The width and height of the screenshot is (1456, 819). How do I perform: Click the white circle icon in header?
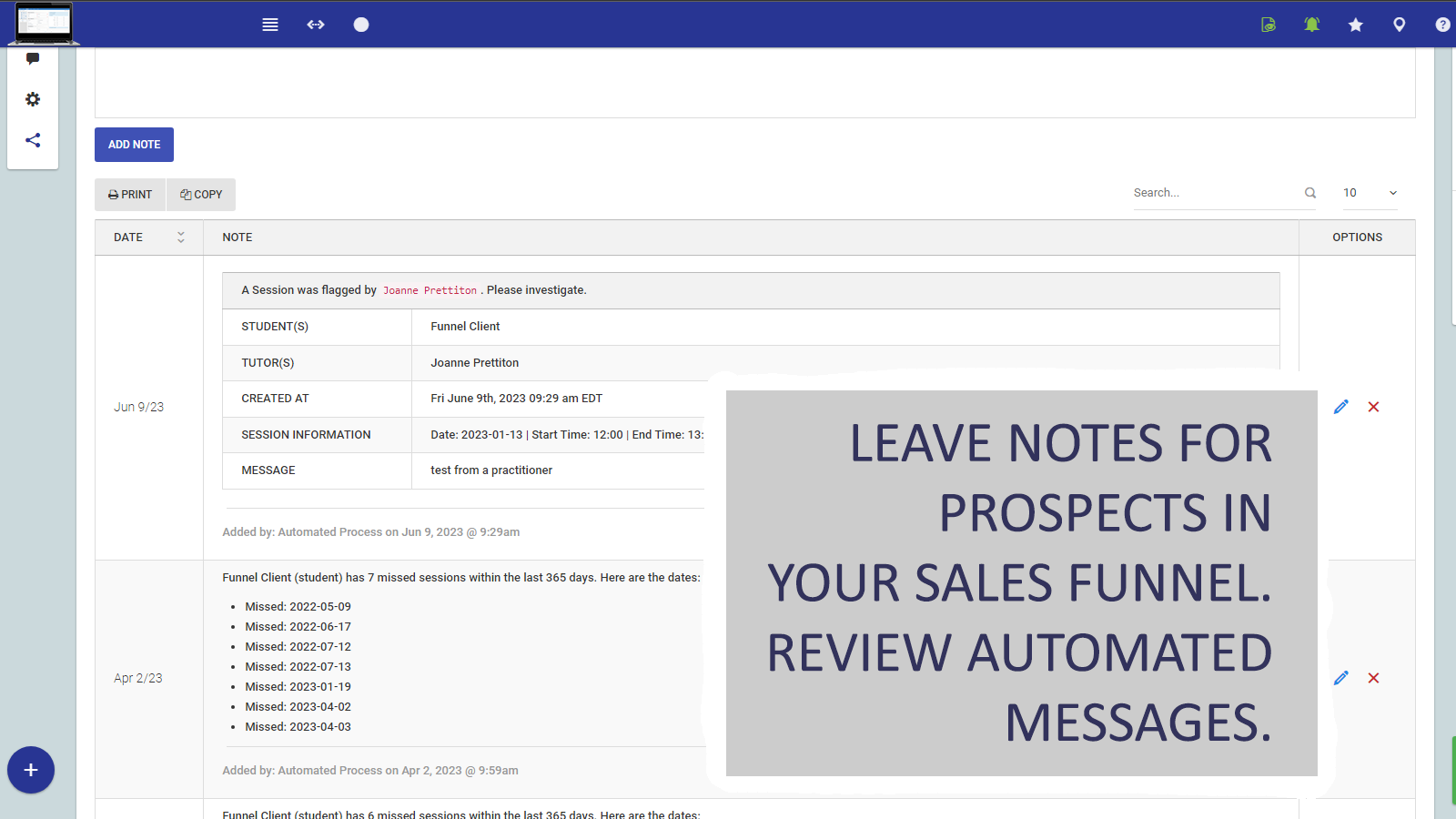point(361,25)
